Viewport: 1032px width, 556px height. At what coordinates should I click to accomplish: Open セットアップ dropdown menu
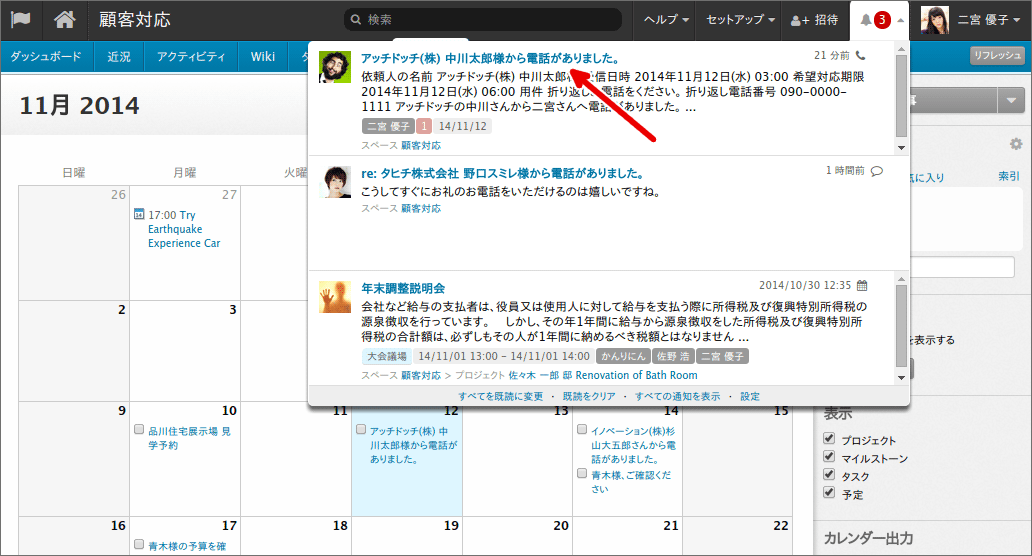pos(740,20)
